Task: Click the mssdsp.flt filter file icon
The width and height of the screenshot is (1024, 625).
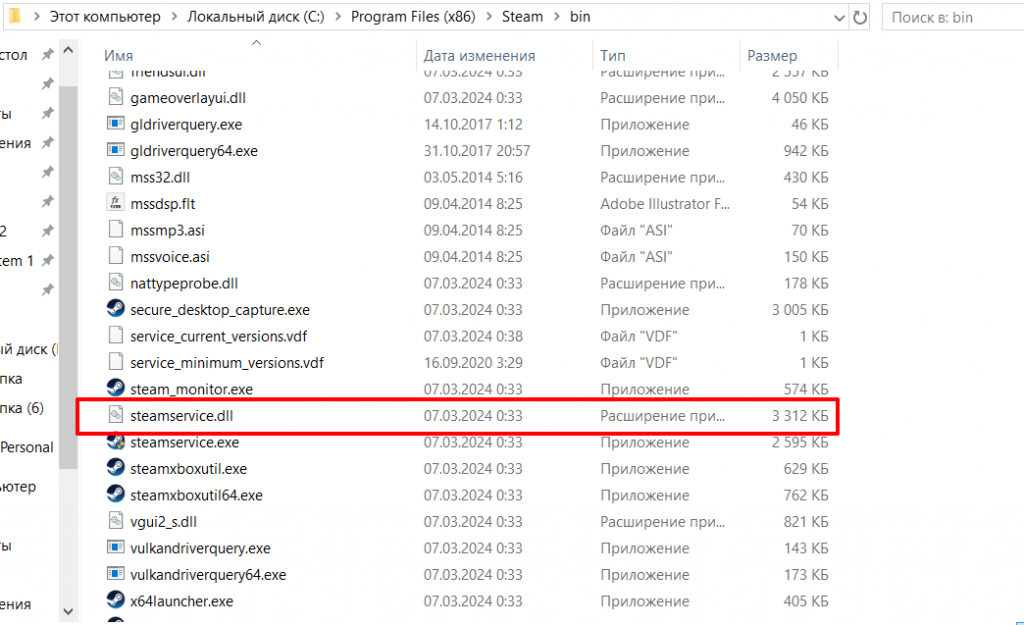Action: tap(116, 203)
